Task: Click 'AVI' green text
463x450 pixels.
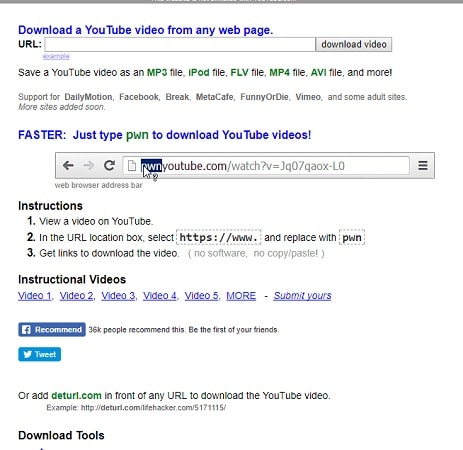Action: [319, 72]
